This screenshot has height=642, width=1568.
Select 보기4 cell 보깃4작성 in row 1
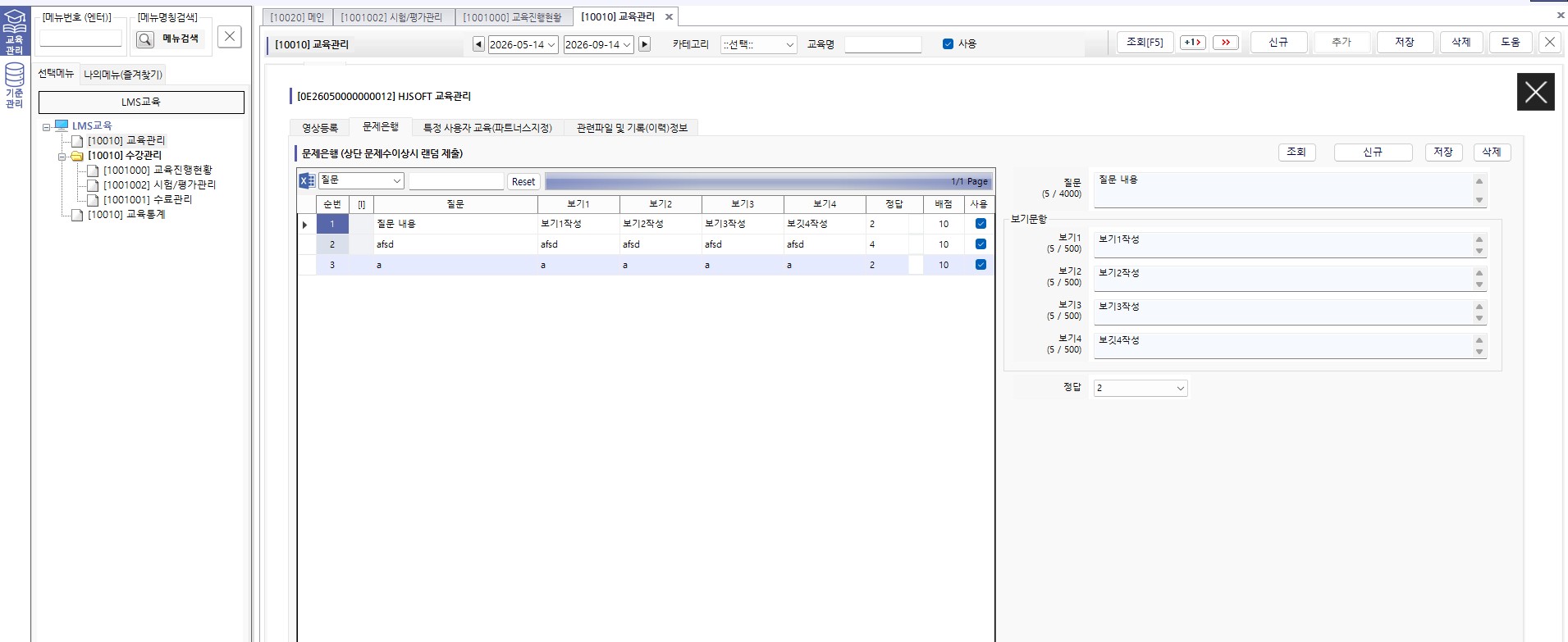825,224
